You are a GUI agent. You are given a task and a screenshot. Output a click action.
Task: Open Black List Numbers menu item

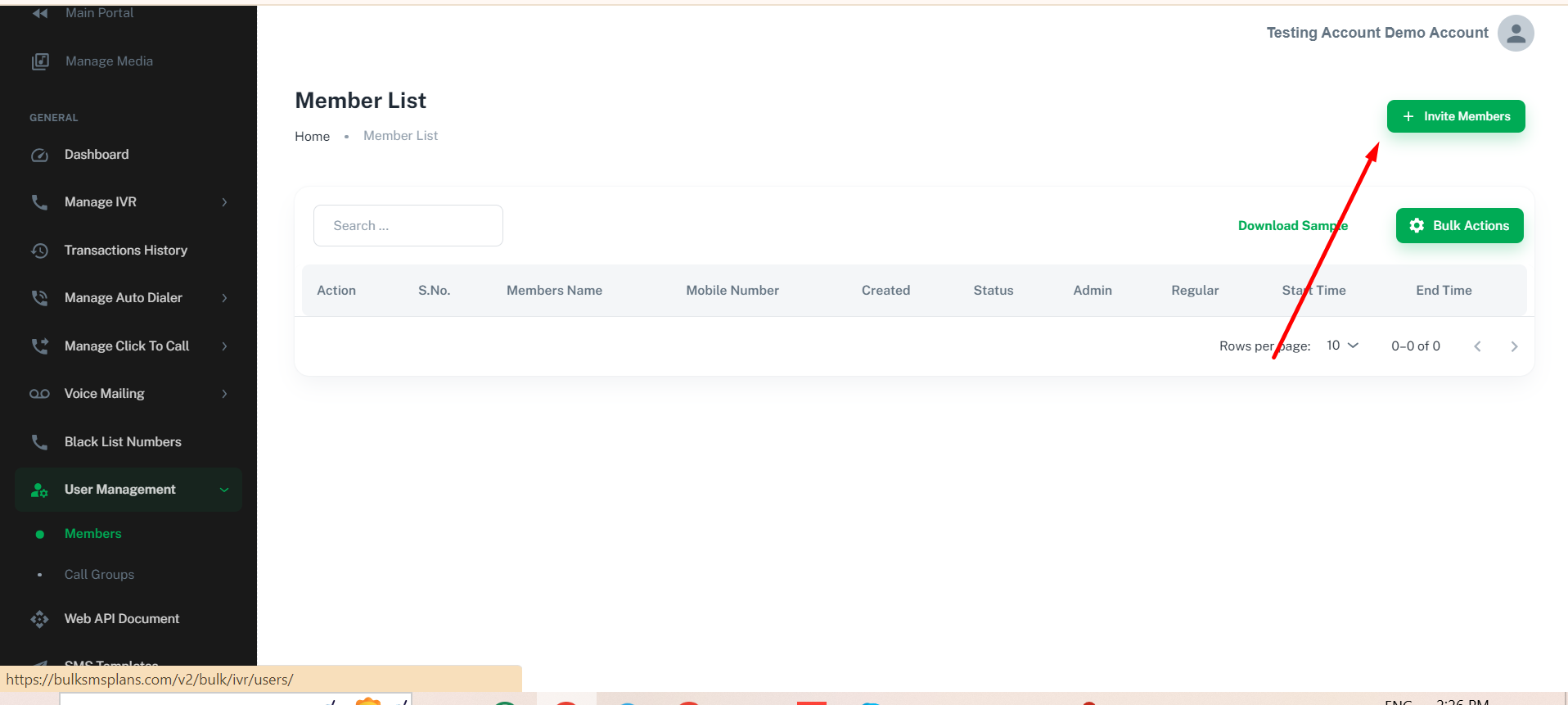123,442
